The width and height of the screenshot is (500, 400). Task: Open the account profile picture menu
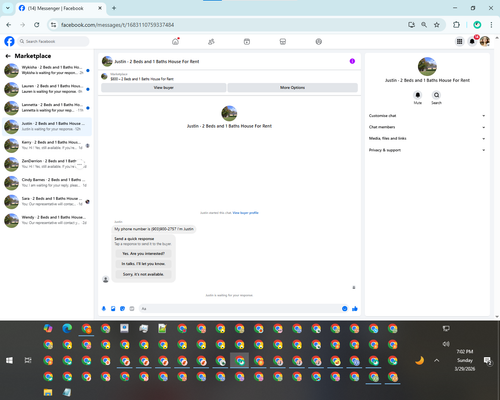tap(485, 41)
